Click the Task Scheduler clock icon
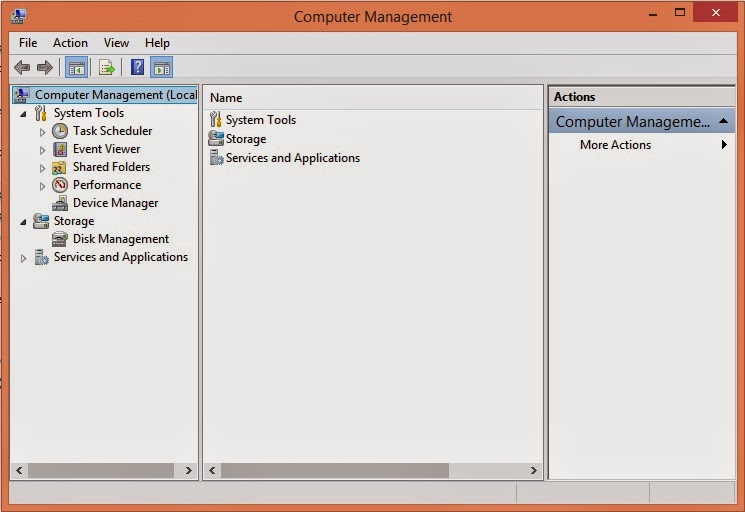This screenshot has width=745, height=512. tap(60, 131)
